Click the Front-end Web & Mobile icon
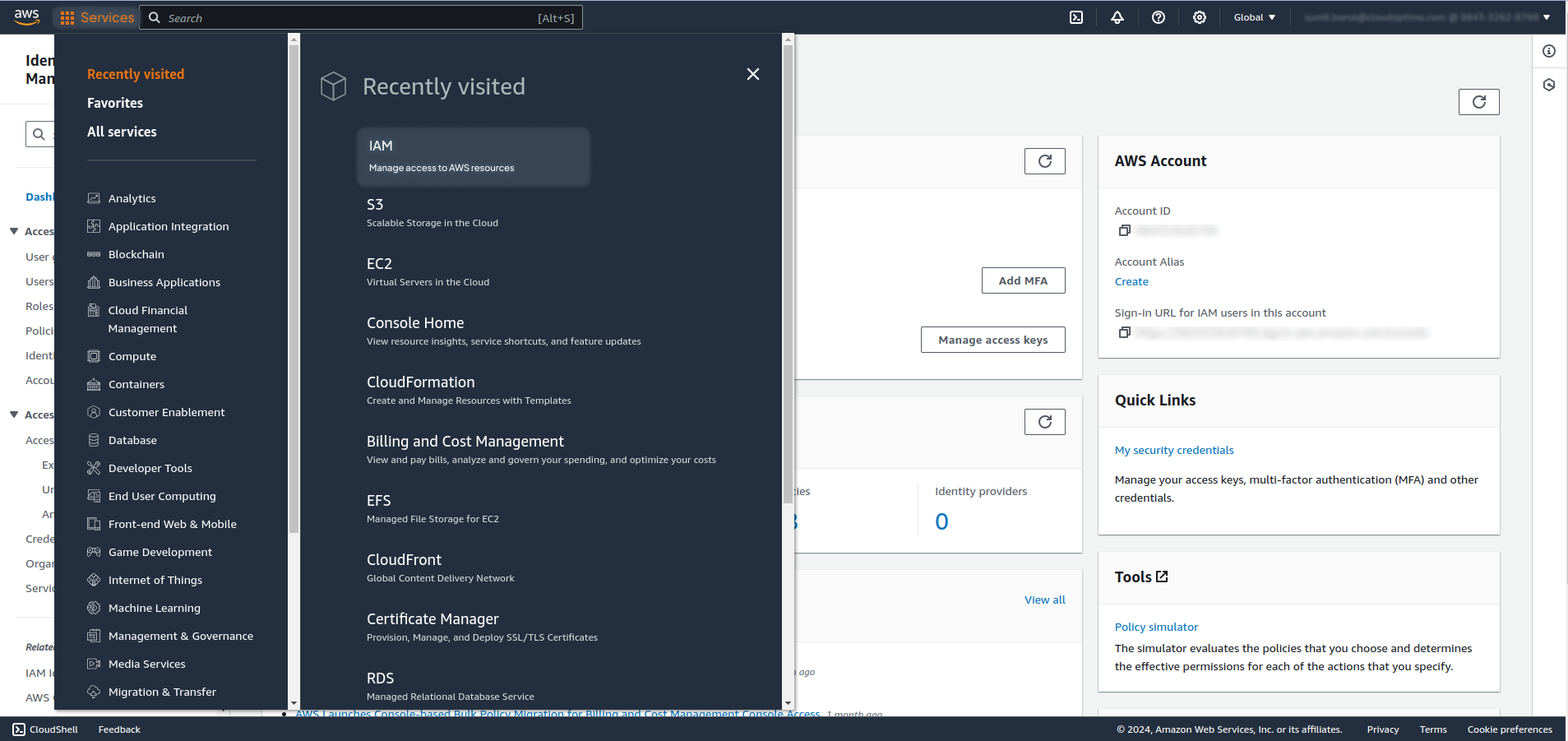The width and height of the screenshot is (1568, 741). pyautogui.click(x=94, y=524)
